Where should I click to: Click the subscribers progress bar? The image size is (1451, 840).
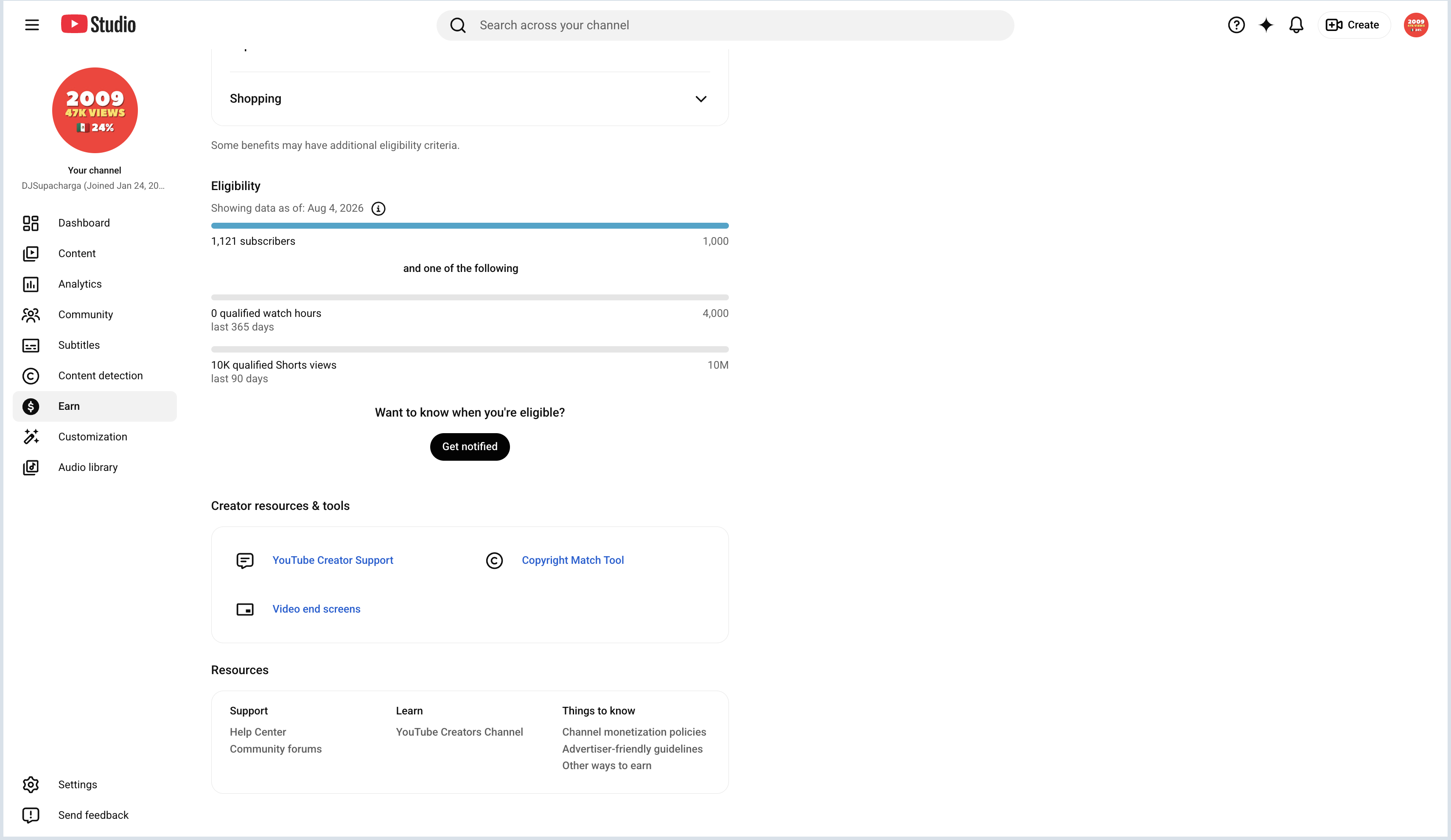[x=470, y=226]
